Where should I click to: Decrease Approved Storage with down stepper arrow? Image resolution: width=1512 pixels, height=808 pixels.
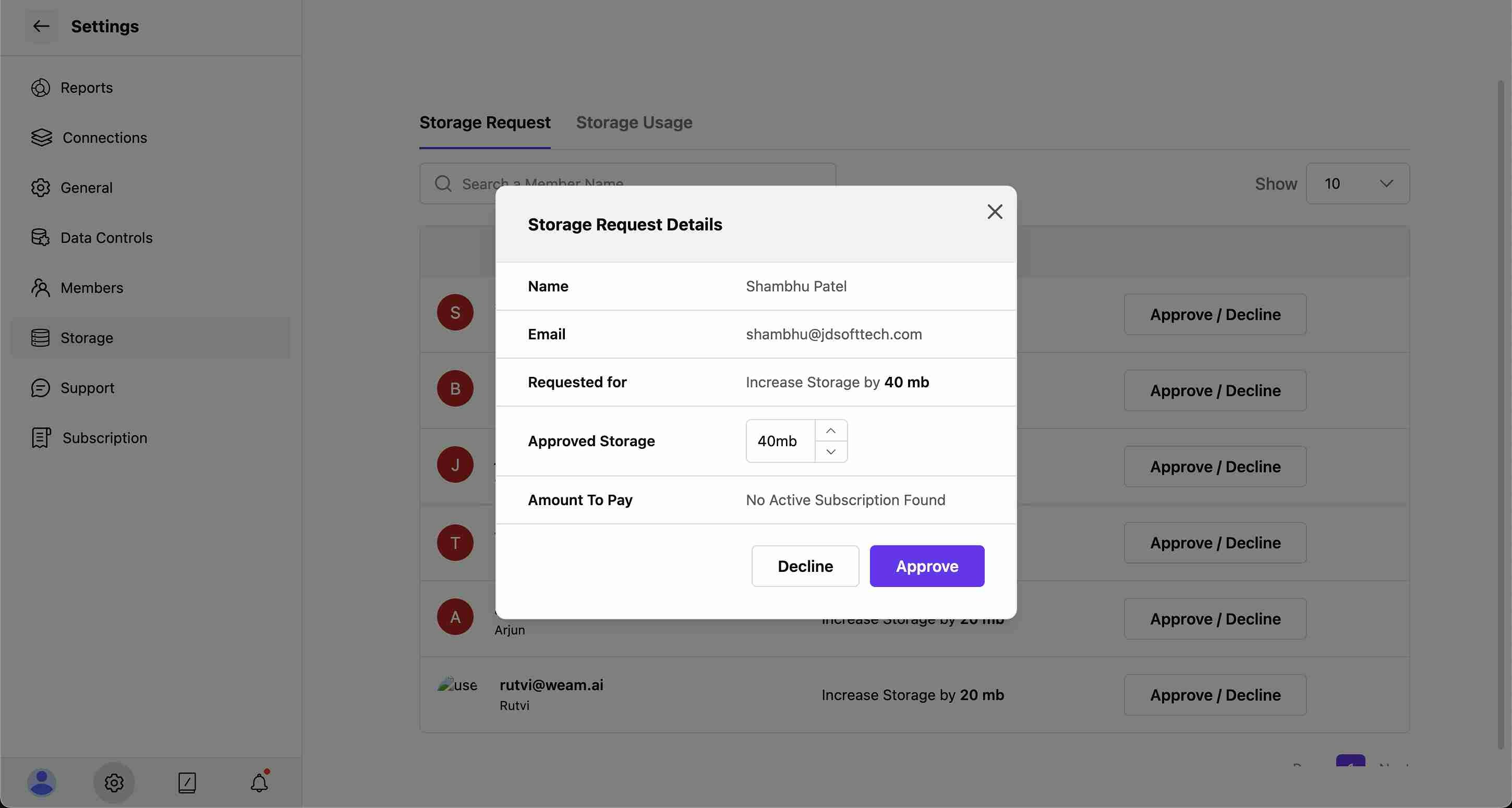point(830,451)
